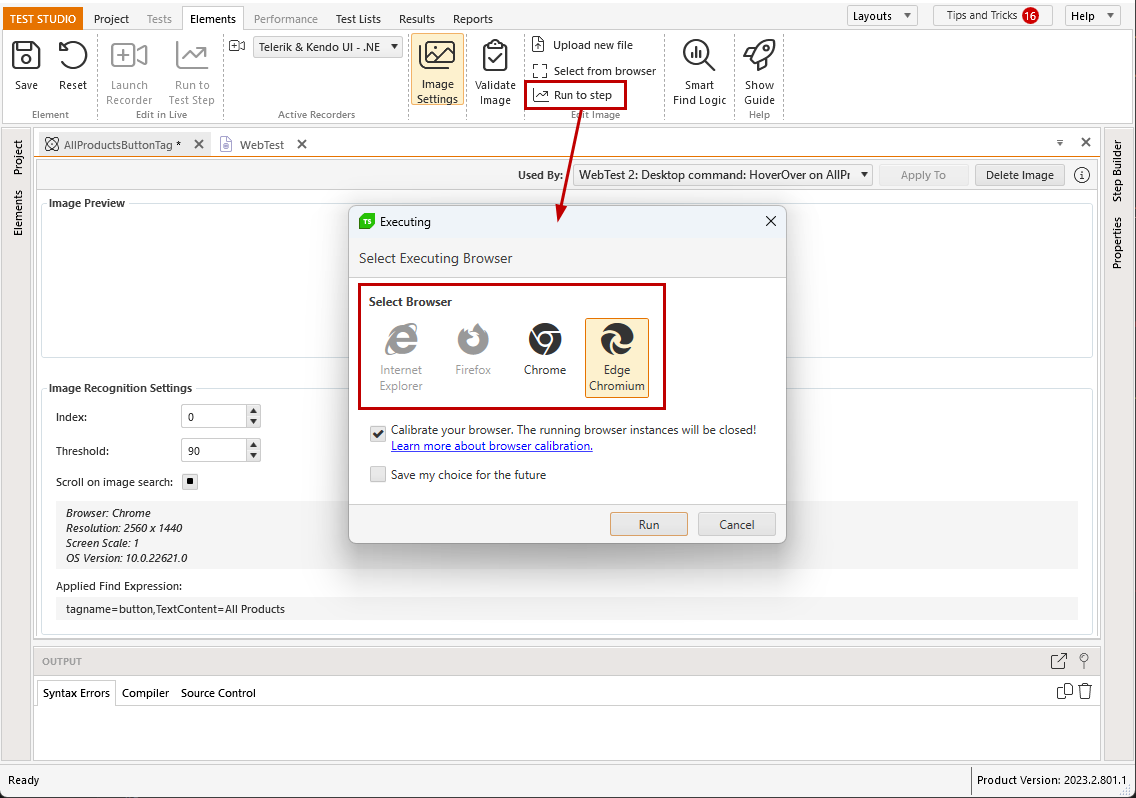Close the AllProductsButtonTag tab
Image resolution: width=1136 pixels, height=798 pixels.
coord(199,144)
